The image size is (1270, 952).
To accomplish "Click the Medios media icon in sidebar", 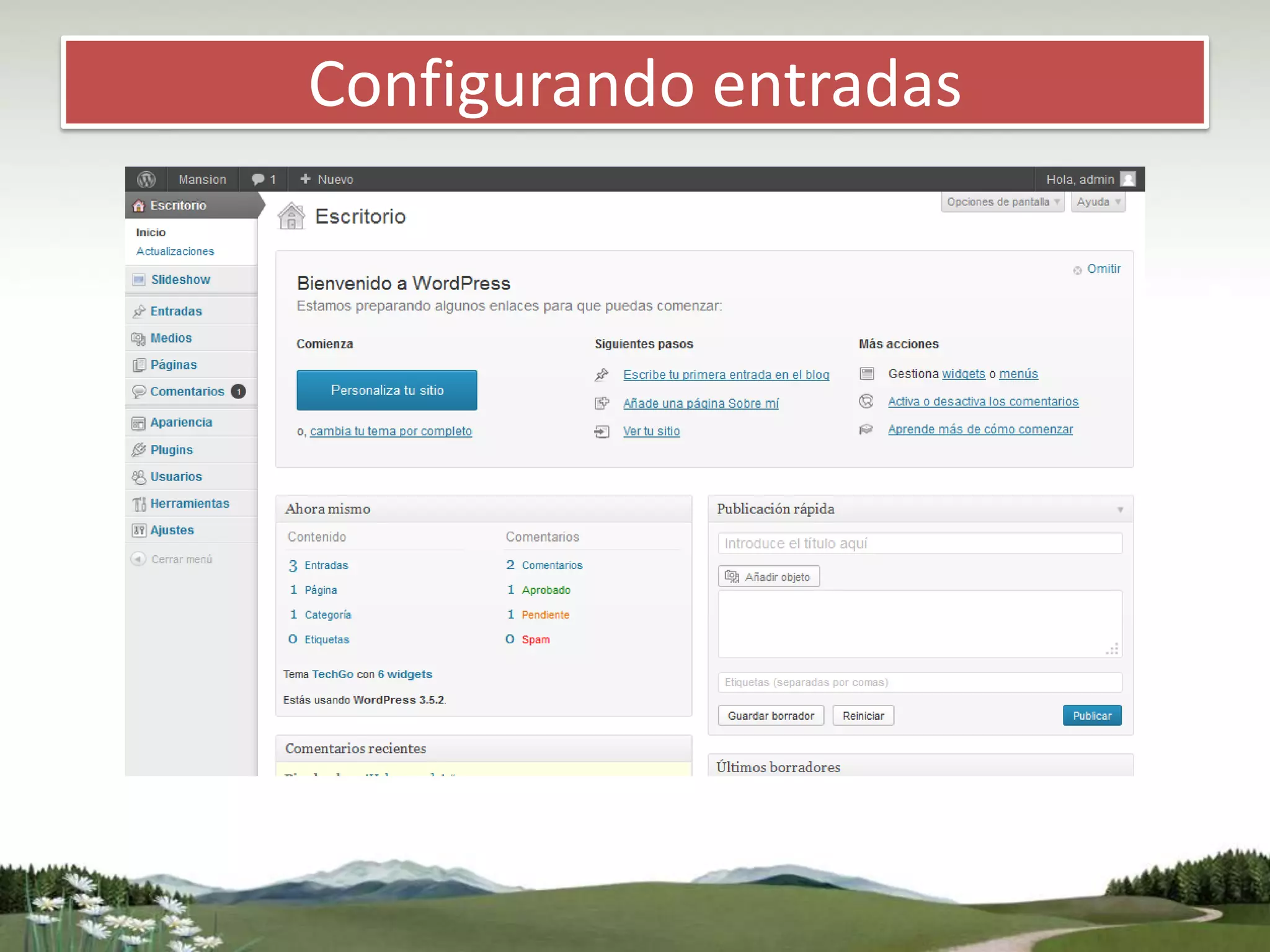I will (x=138, y=338).
